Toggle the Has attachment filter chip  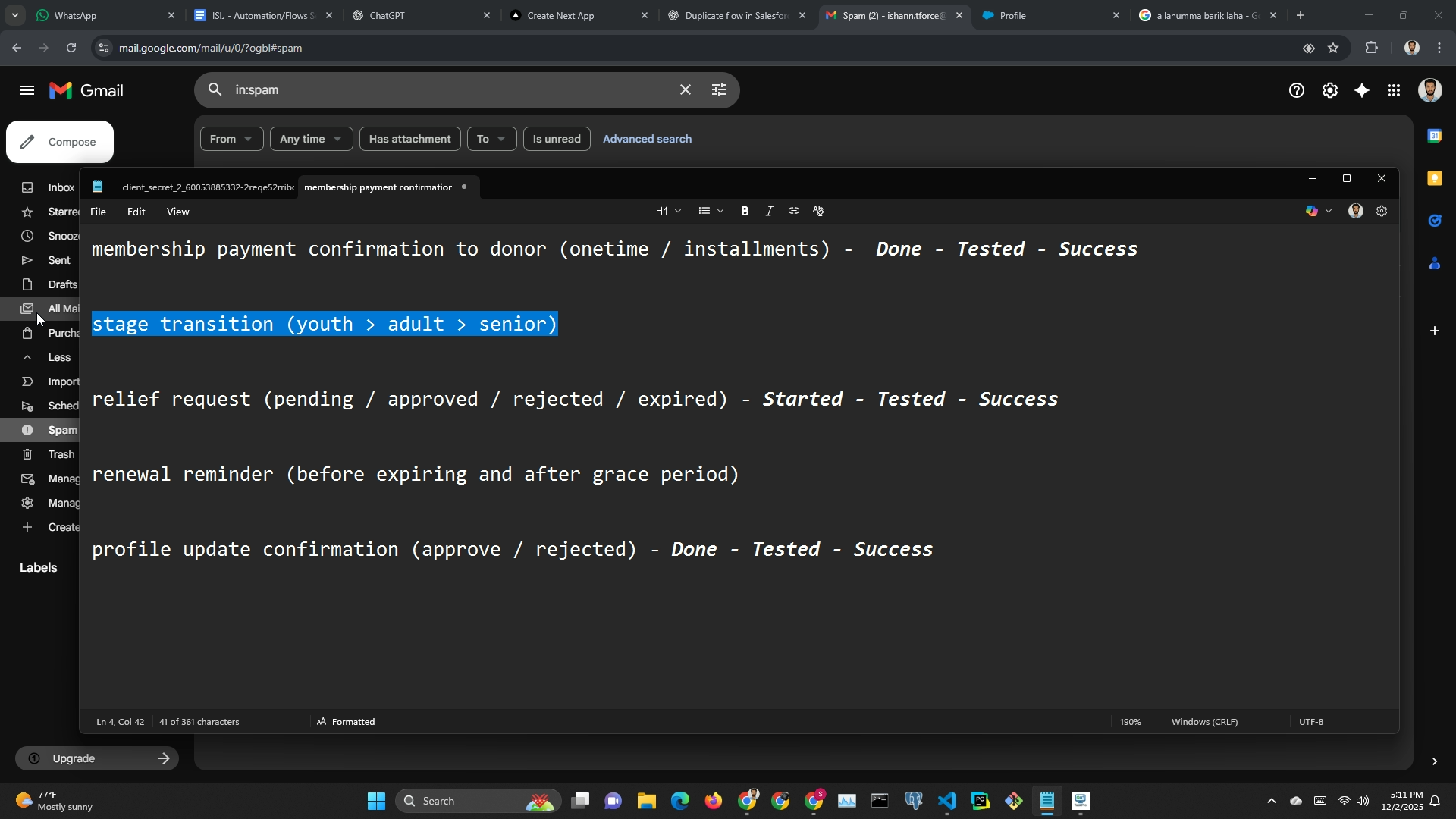coord(409,139)
